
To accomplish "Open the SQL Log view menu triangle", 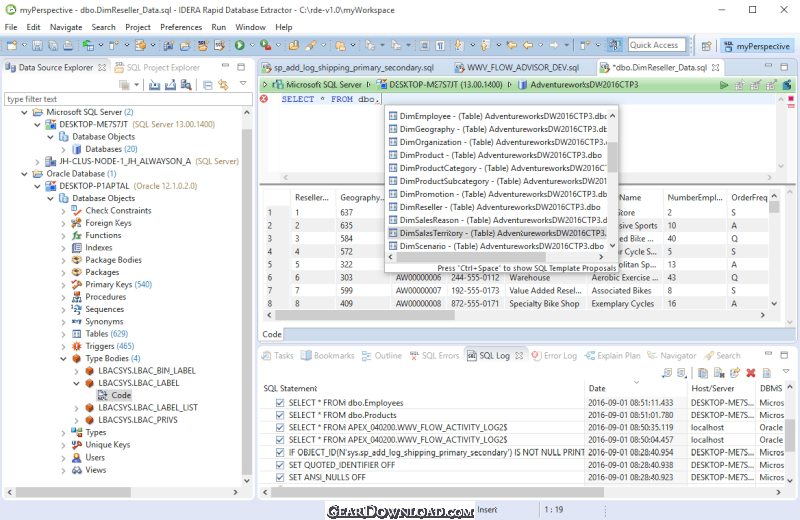I will pyautogui.click(x=786, y=372).
